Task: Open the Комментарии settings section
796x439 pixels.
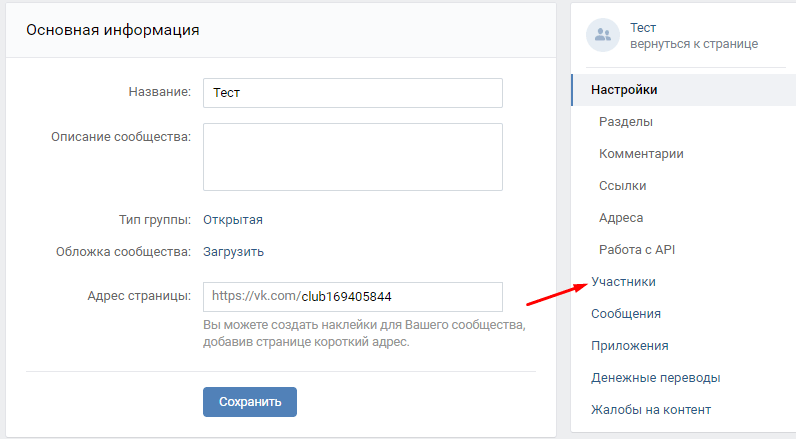Action: coord(641,154)
